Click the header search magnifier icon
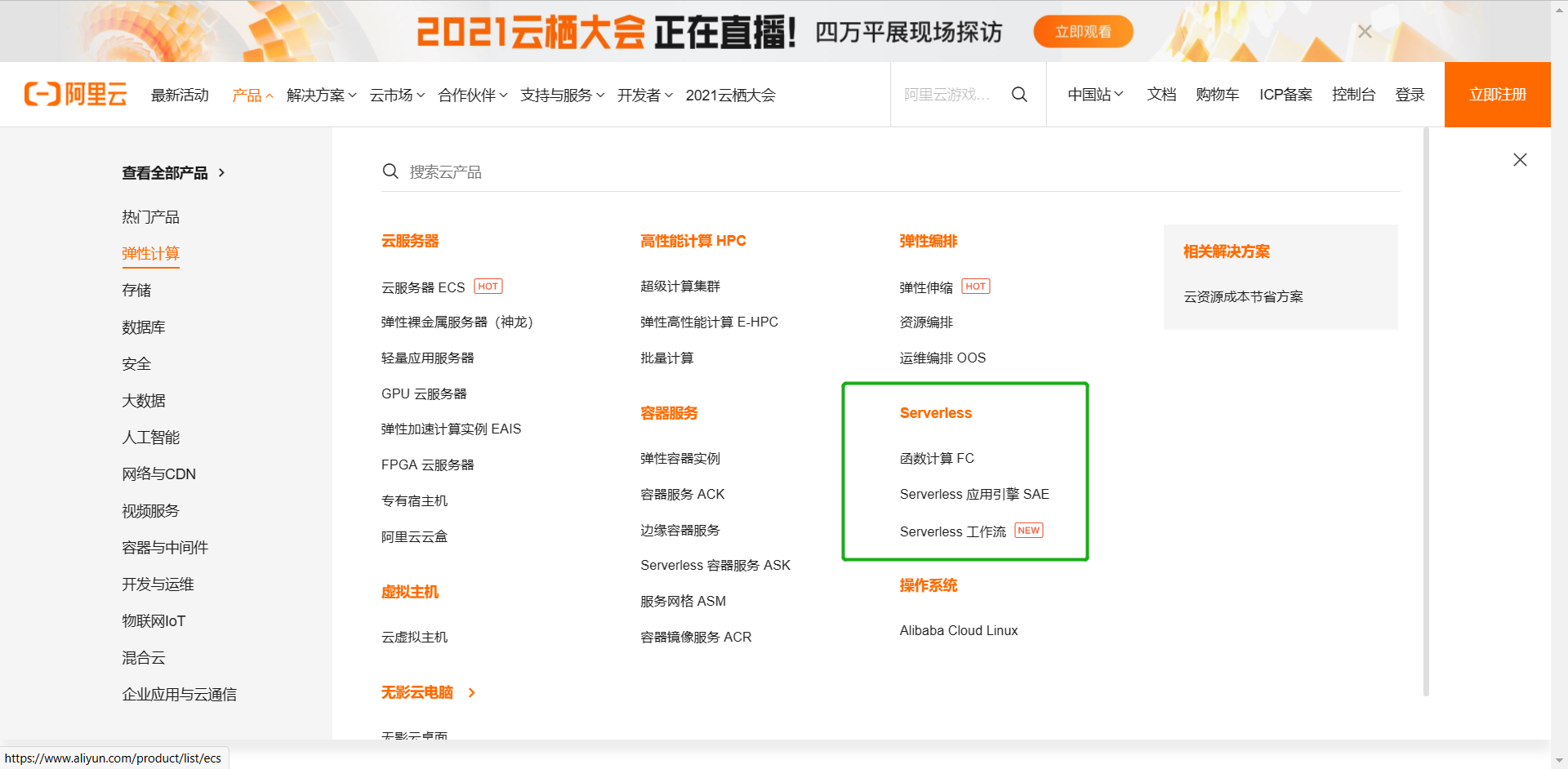1568x769 pixels. point(1019,95)
